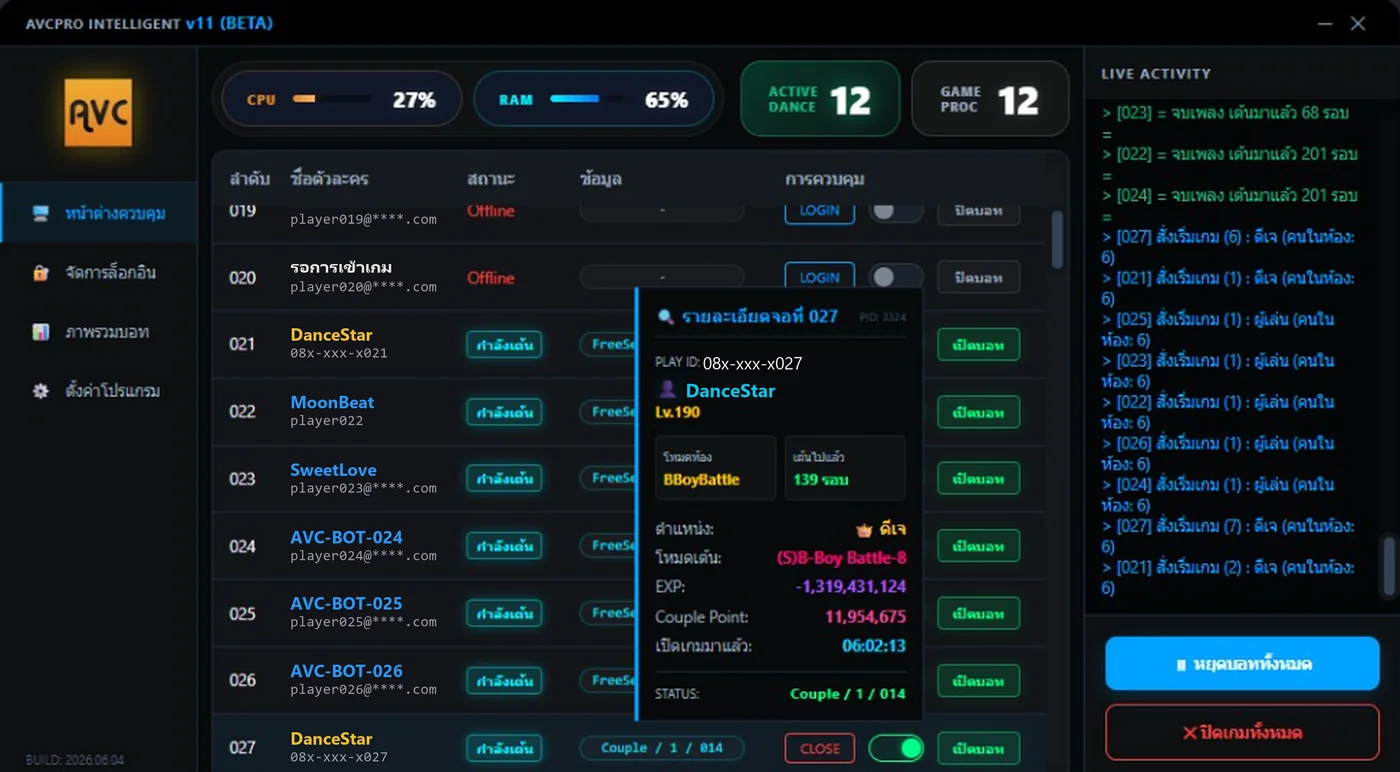Click เปิดบอท button on row 025

coord(978,613)
